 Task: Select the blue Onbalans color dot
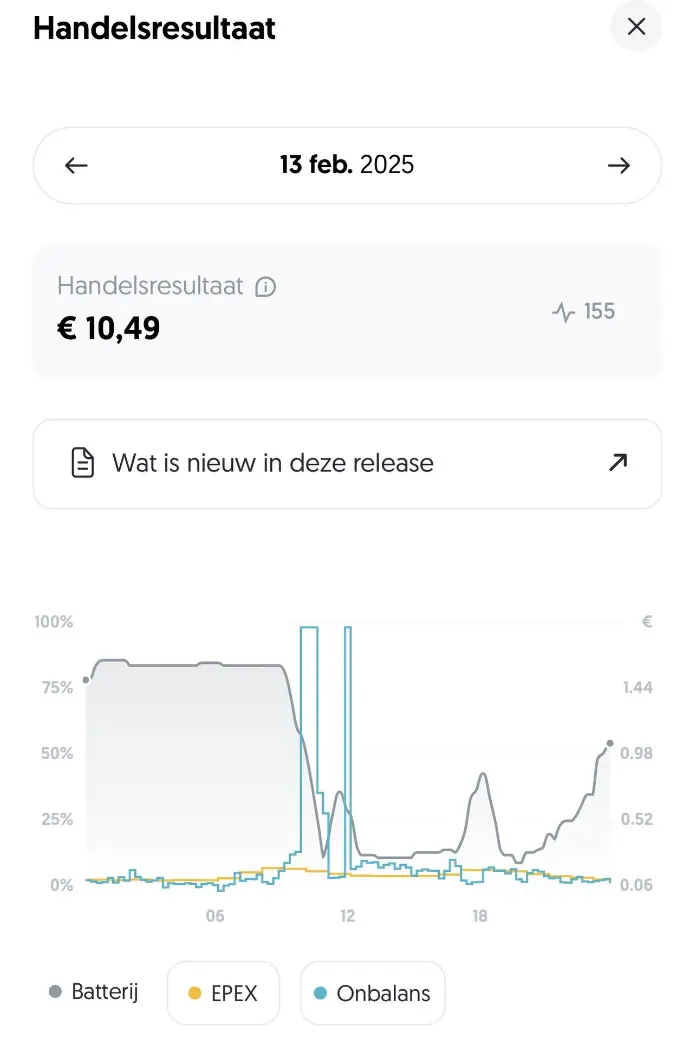coord(320,993)
